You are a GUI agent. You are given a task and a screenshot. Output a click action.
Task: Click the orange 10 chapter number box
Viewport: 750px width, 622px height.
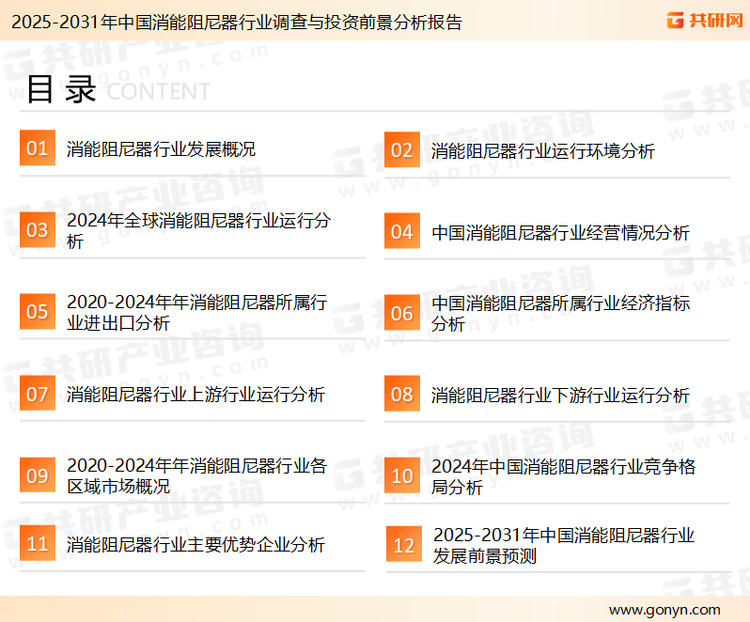point(402,476)
